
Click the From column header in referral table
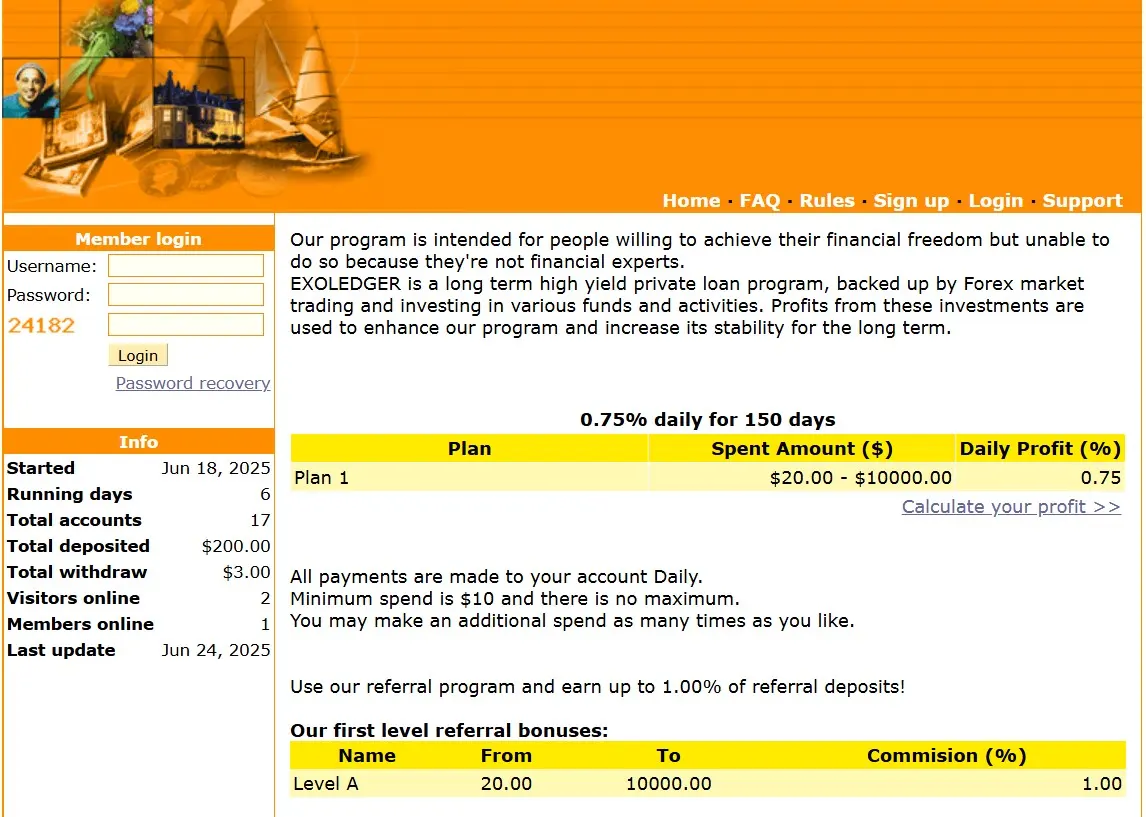[506, 756]
